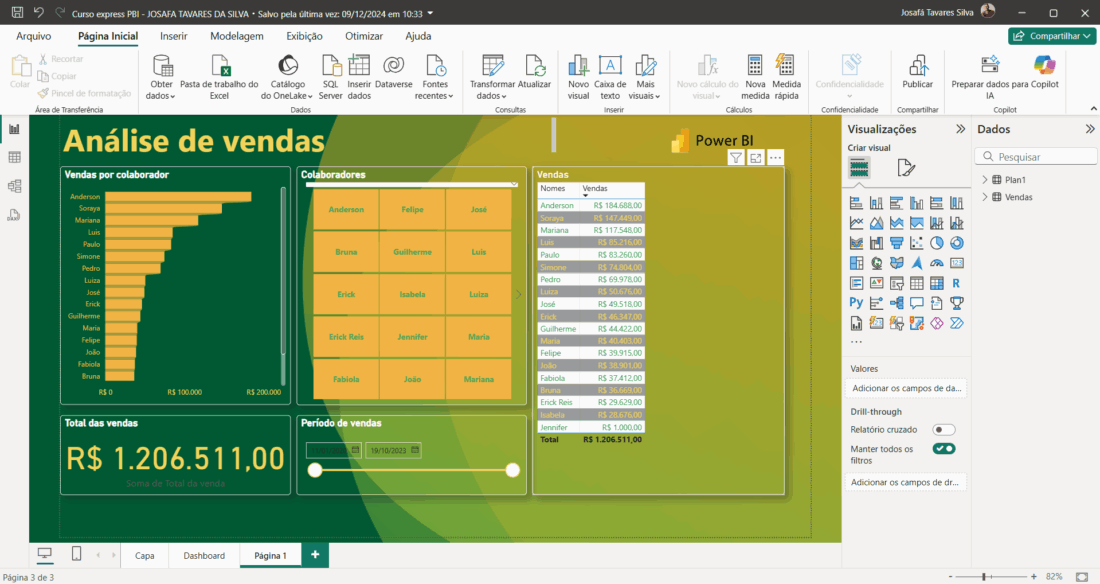Switch to the Dashboard page tab
The height and width of the screenshot is (584, 1100).
coord(204,555)
